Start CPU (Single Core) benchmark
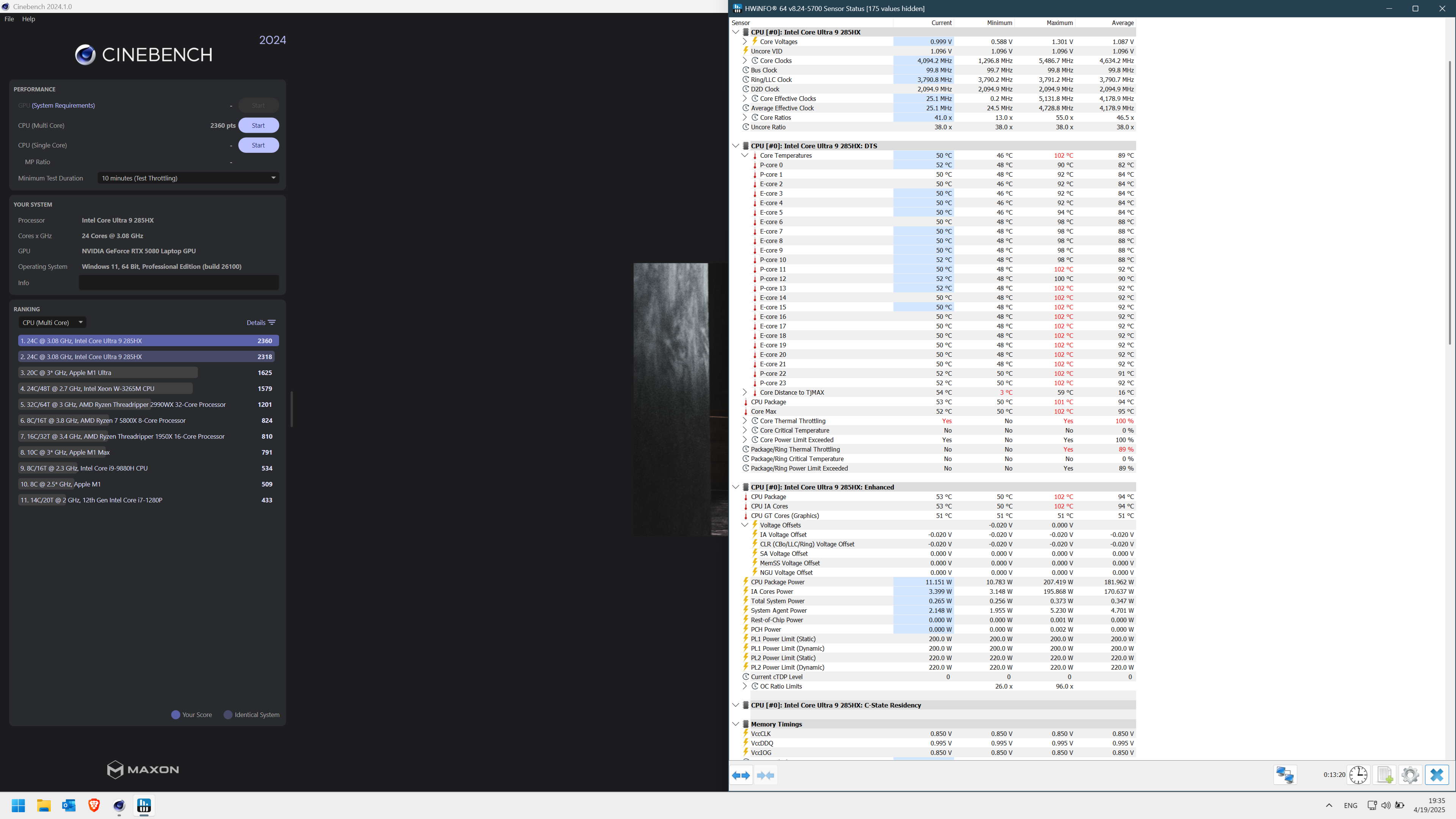 [x=258, y=145]
